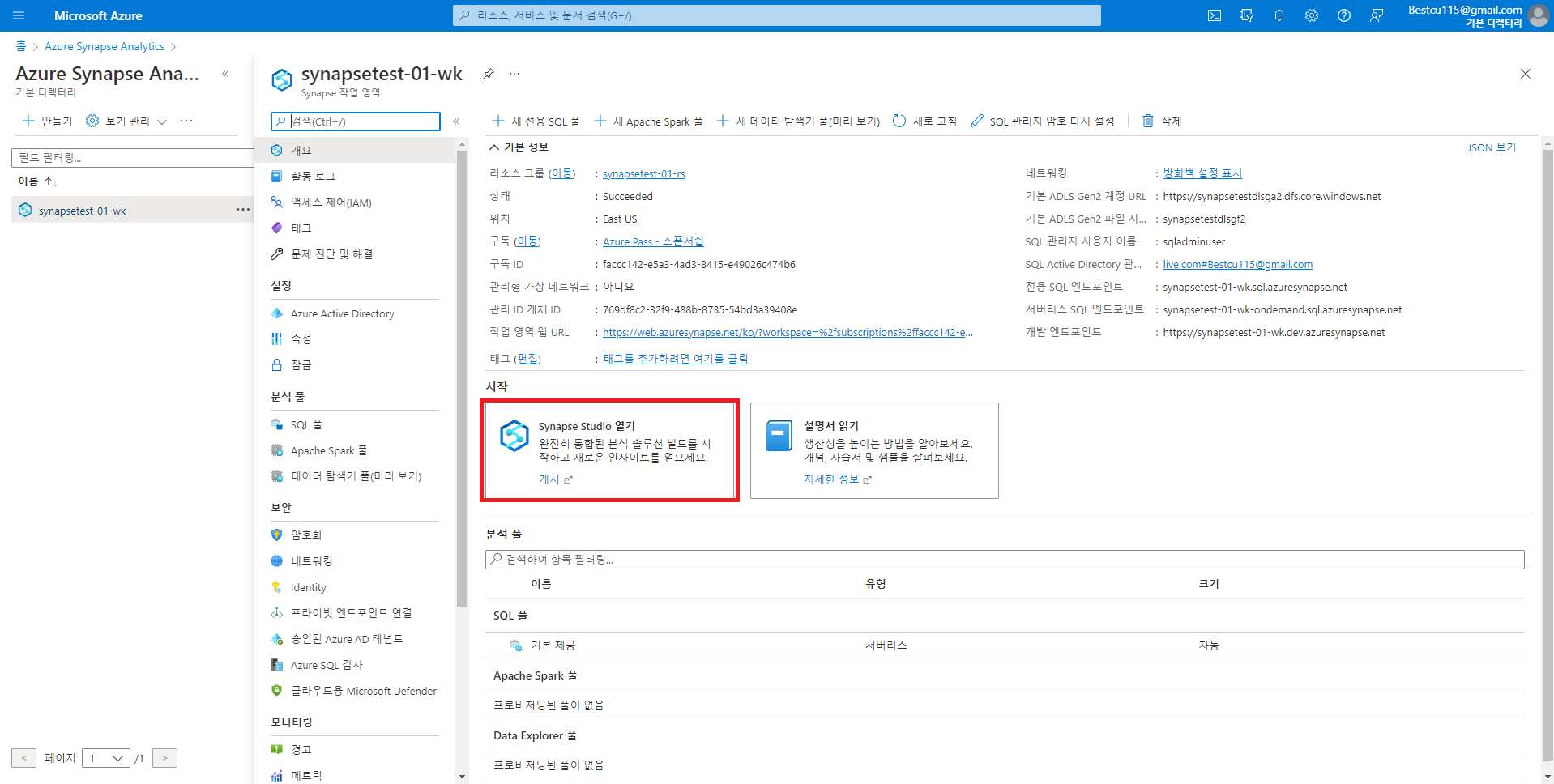The image size is (1554, 784).
Task: Open the feedback icon in the top bar
Action: pyautogui.click(x=1377, y=15)
